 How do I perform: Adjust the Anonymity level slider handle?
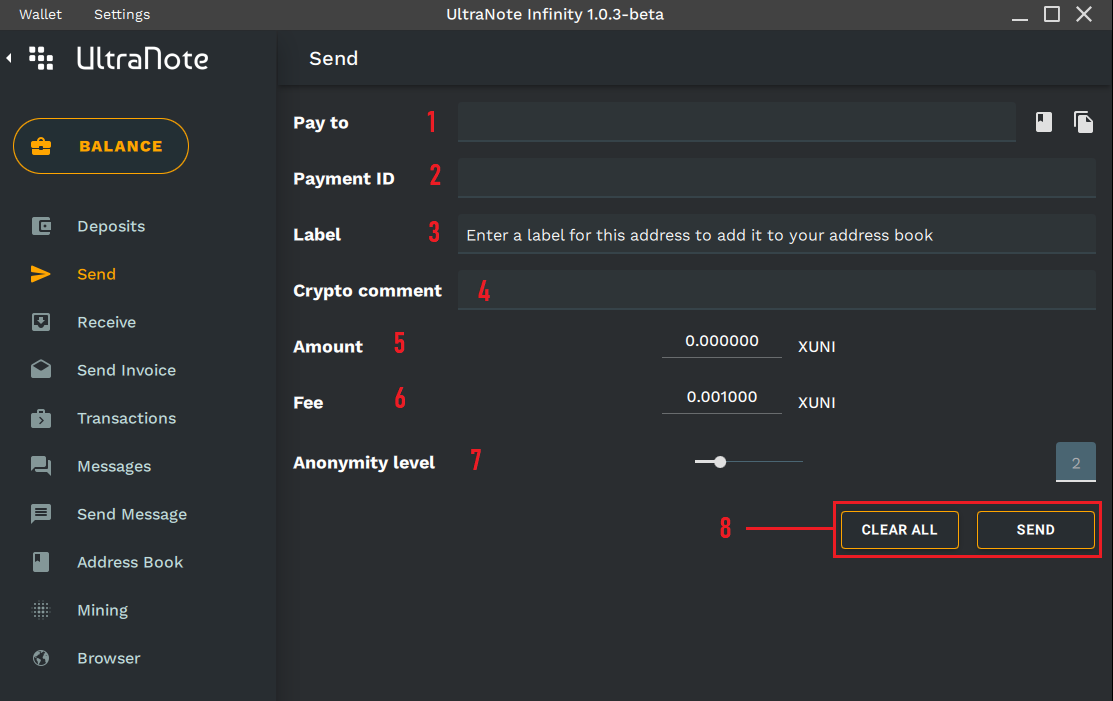tap(720, 462)
